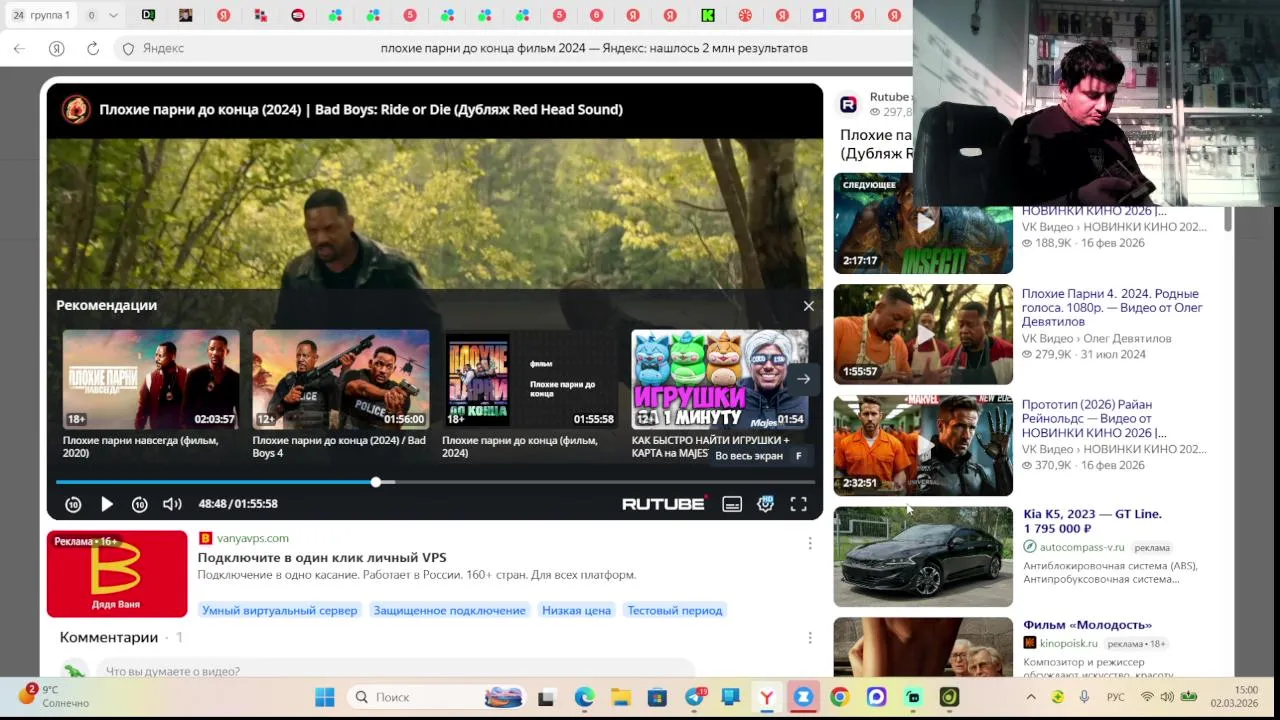This screenshot has height=720, width=1280.
Task: Click the channel avatar beside the video title
Action: 76,110
